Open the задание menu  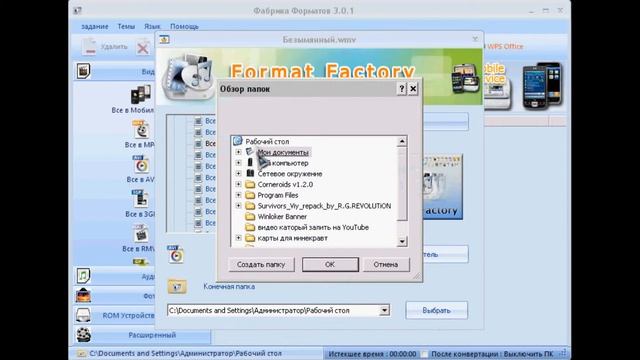95,27
